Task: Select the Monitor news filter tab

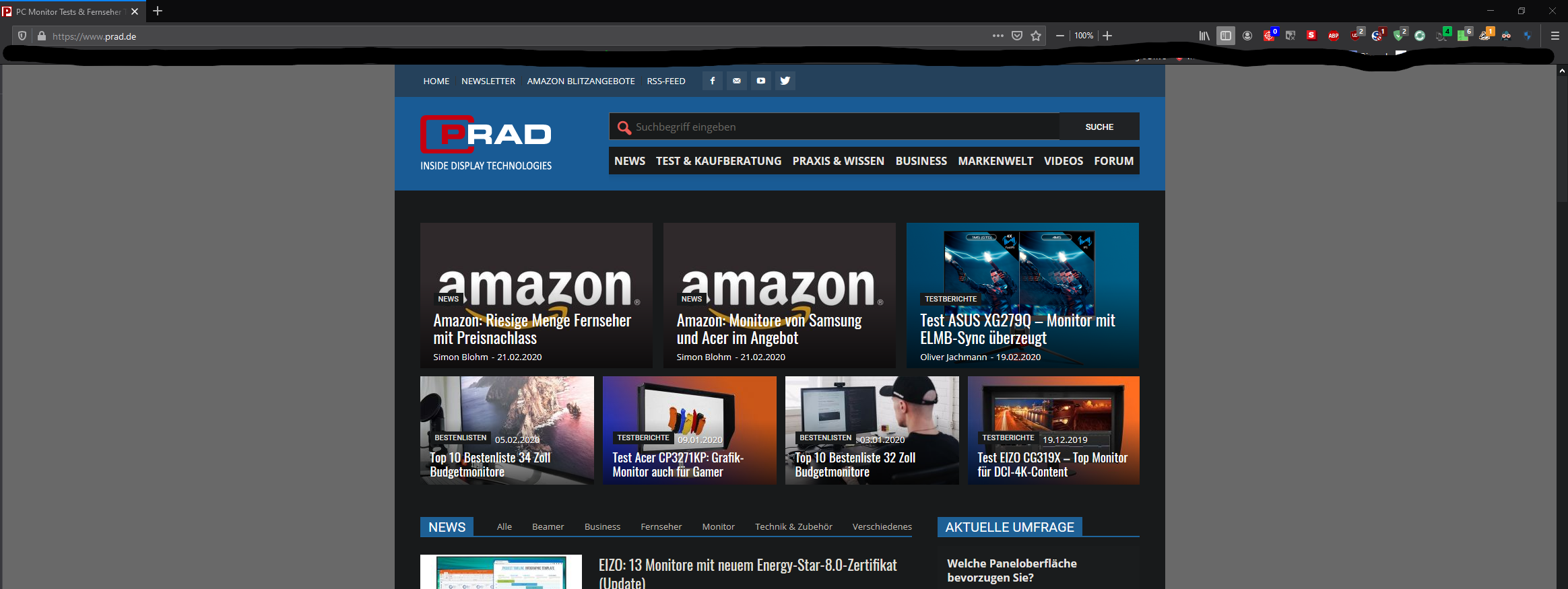Action: click(x=719, y=526)
